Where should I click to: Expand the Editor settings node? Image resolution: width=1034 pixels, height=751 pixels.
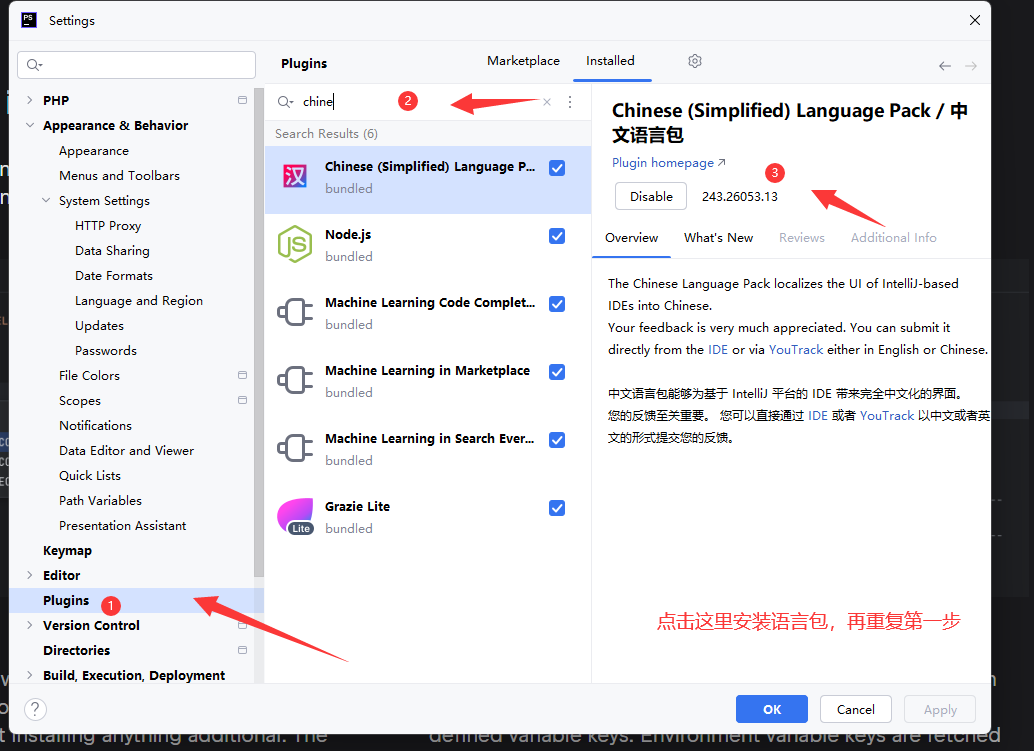[29, 575]
